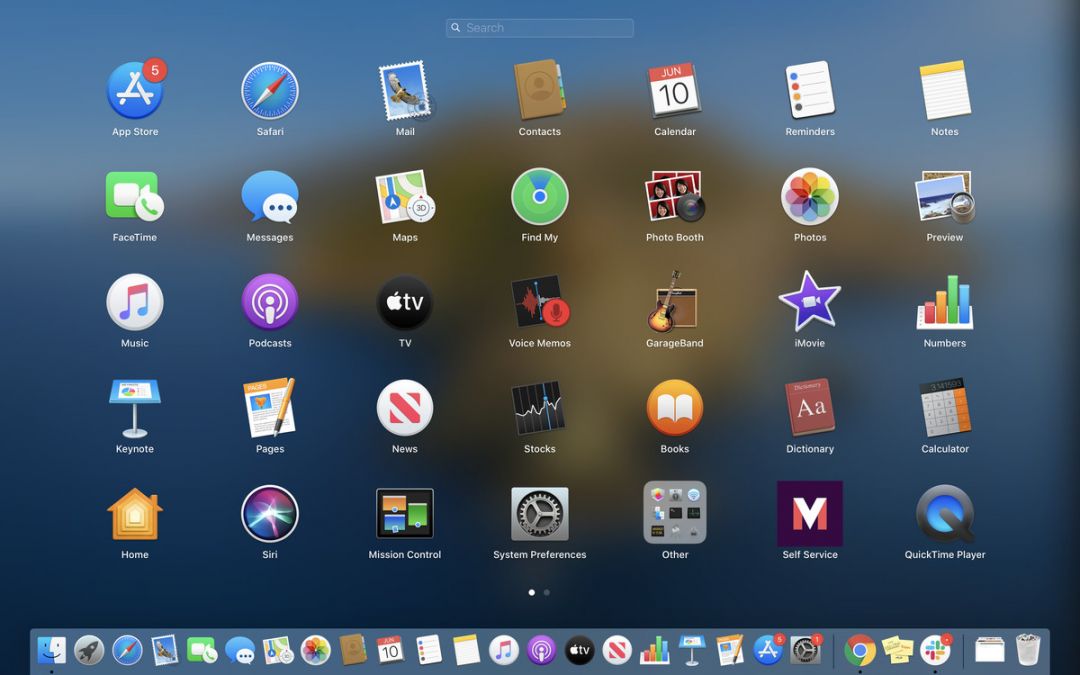Open the App Store with 5 updates badge
This screenshot has height=675, width=1080.
135,91
